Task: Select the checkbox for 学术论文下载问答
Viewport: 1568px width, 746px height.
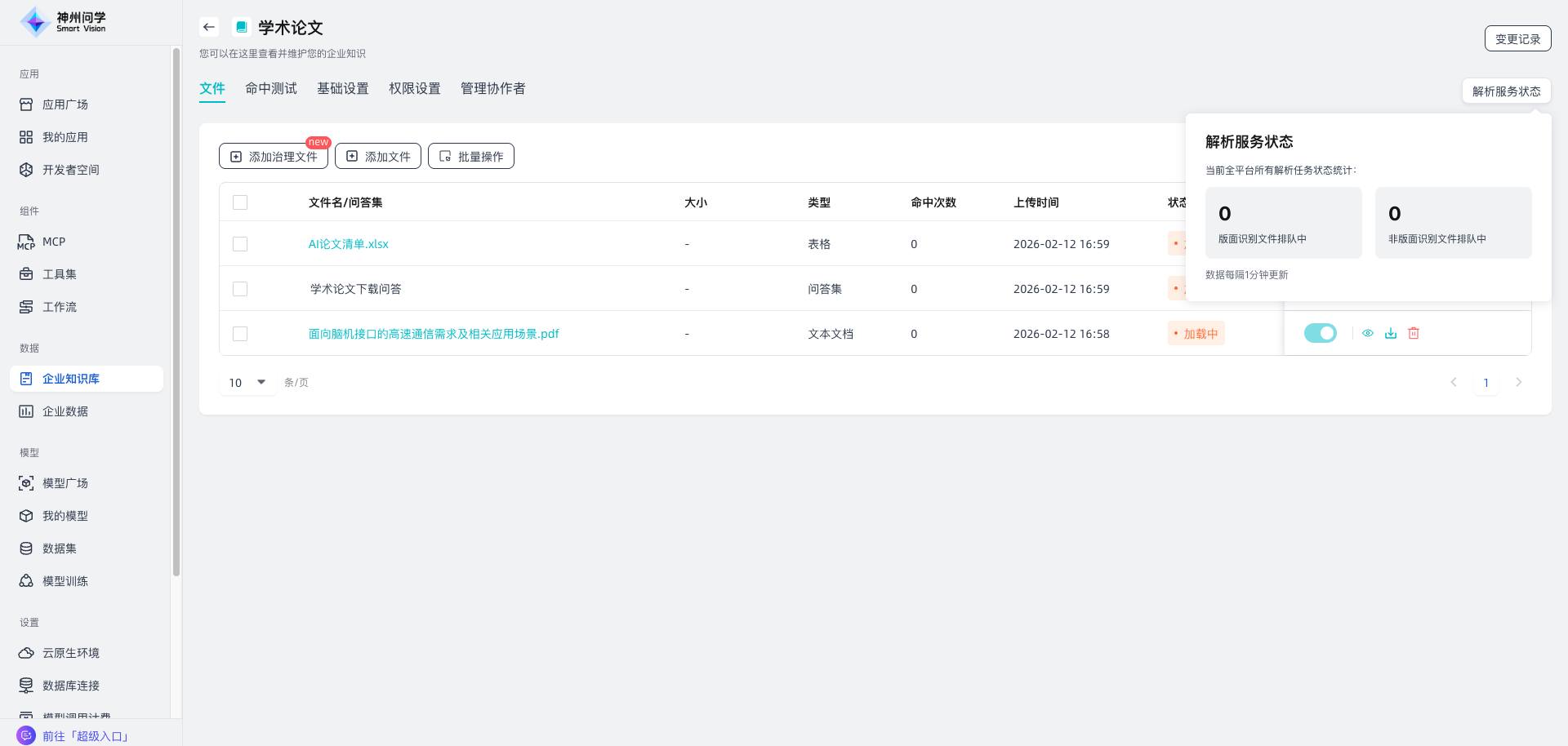Action: 240,289
